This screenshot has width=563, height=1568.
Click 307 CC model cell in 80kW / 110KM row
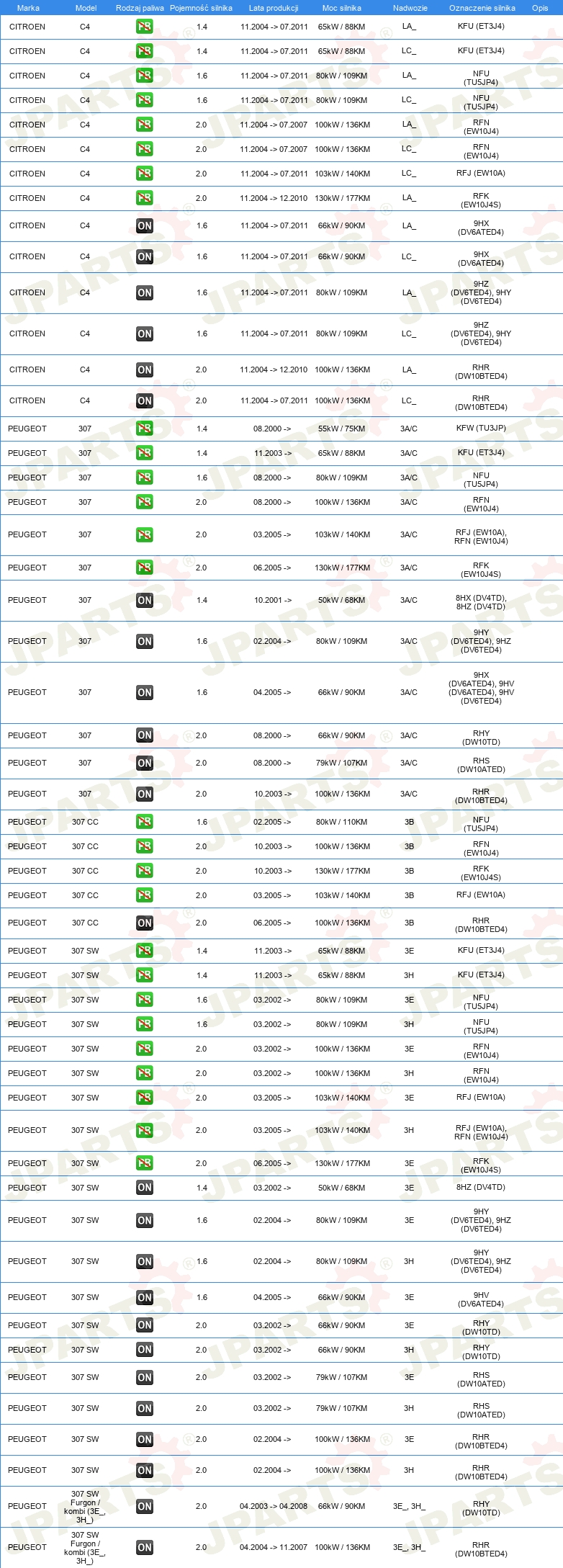85,822
